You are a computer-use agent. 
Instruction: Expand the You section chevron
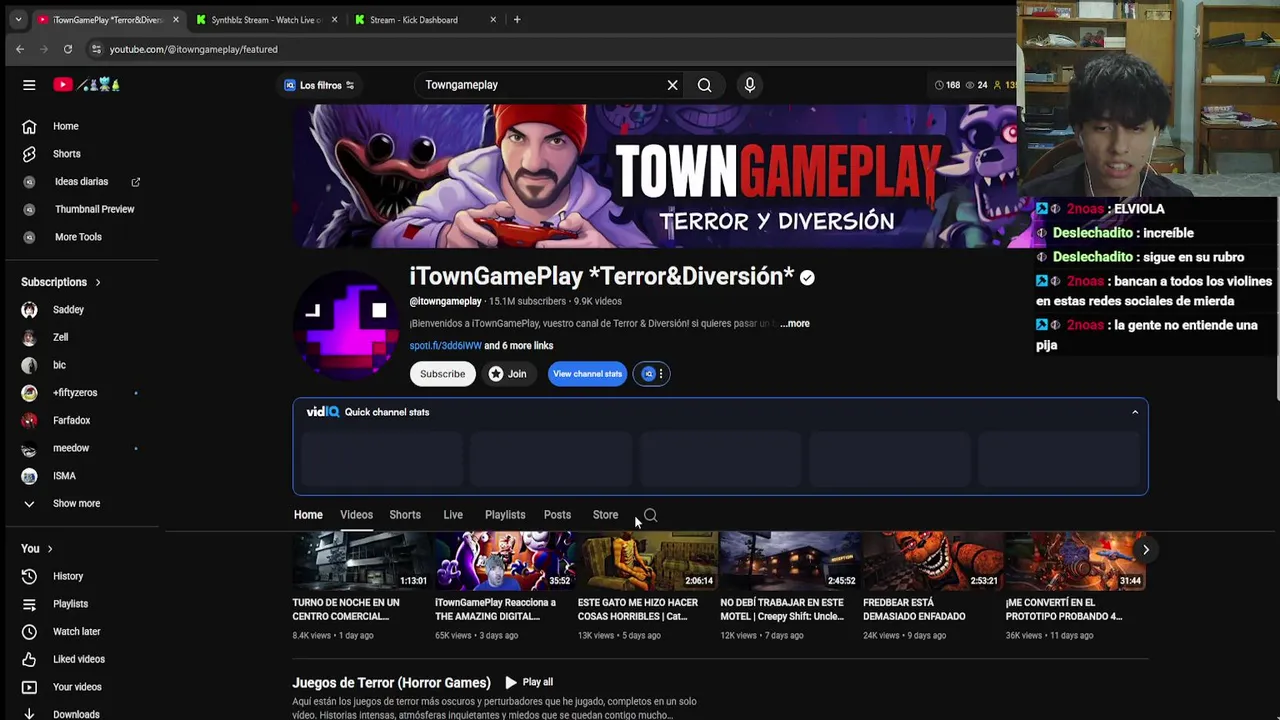pyautogui.click(x=49, y=549)
